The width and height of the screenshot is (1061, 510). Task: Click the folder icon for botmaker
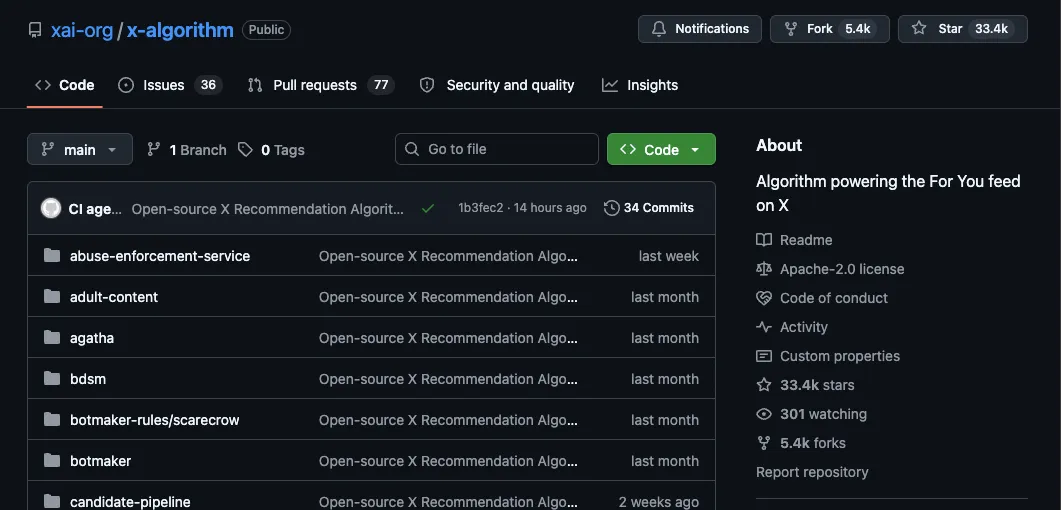click(52, 461)
